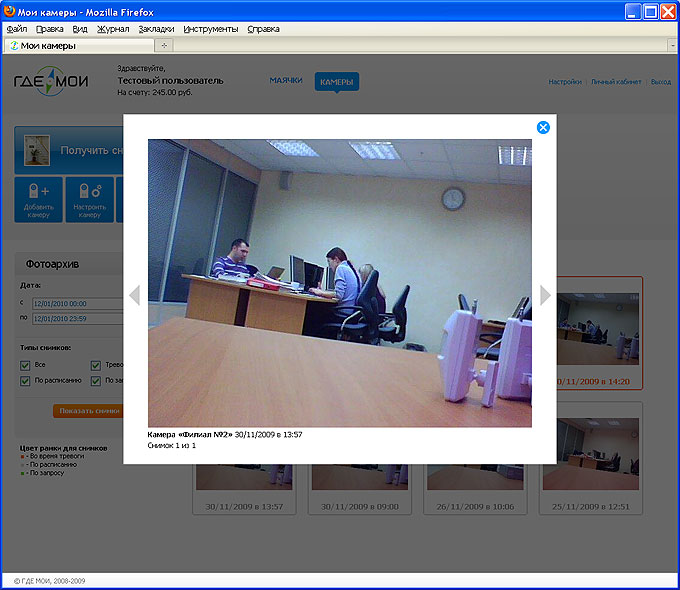Image resolution: width=680 pixels, height=590 pixels.
Task: Open the Файл menu
Action: (x=17, y=29)
